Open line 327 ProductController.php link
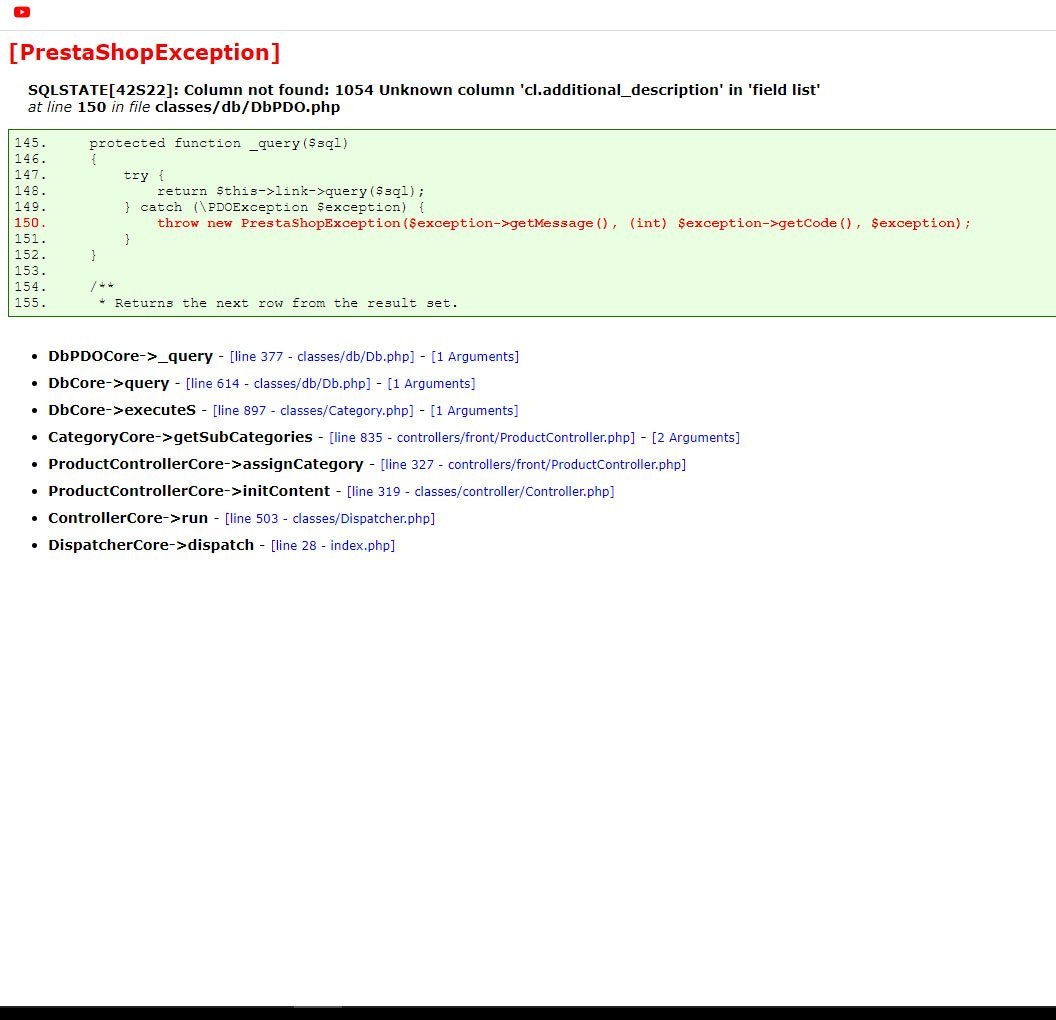 click(x=533, y=464)
